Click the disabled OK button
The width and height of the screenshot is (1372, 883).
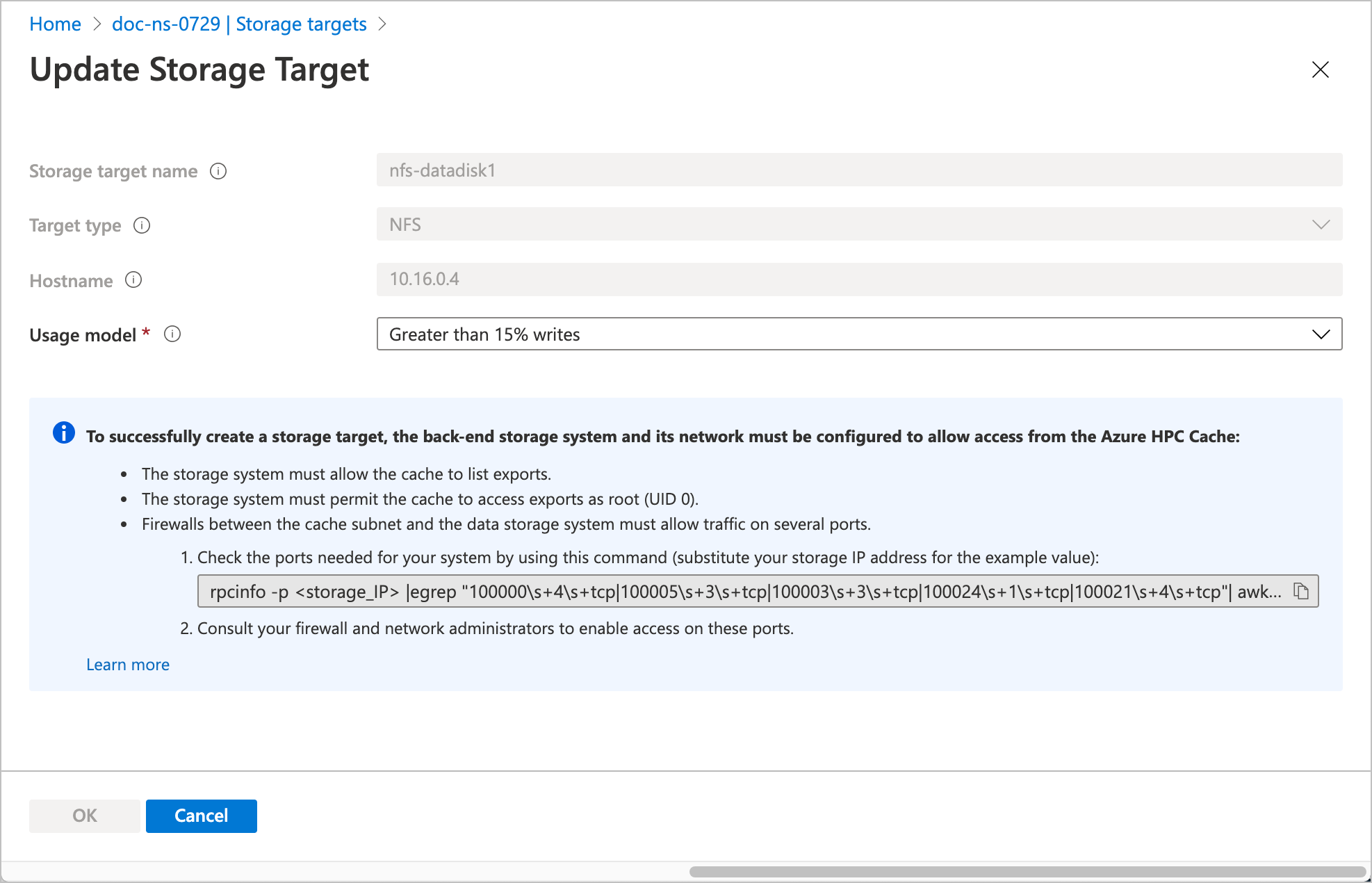click(x=84, y=816)
